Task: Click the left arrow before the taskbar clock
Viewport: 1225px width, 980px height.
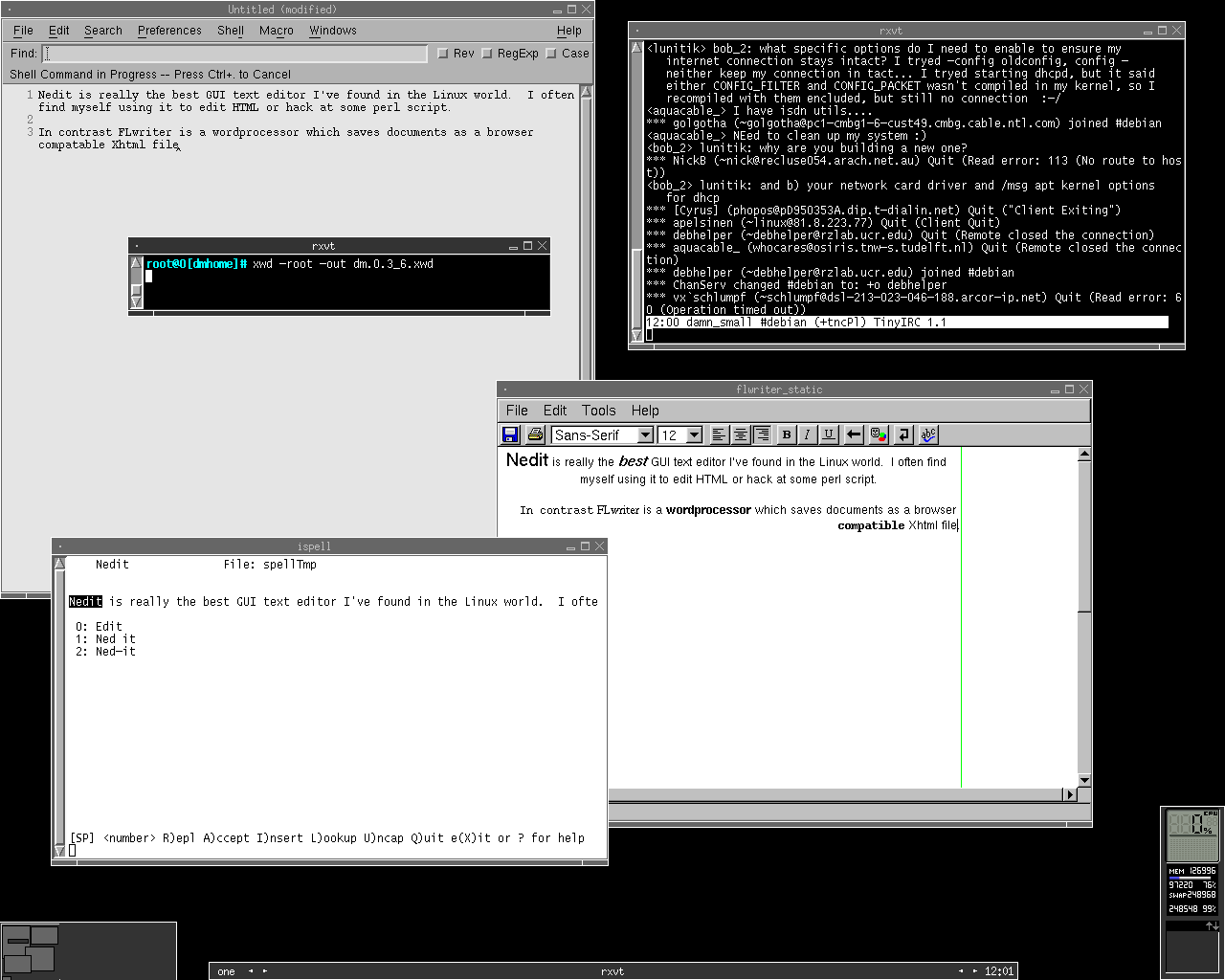Action: point(962,971)
